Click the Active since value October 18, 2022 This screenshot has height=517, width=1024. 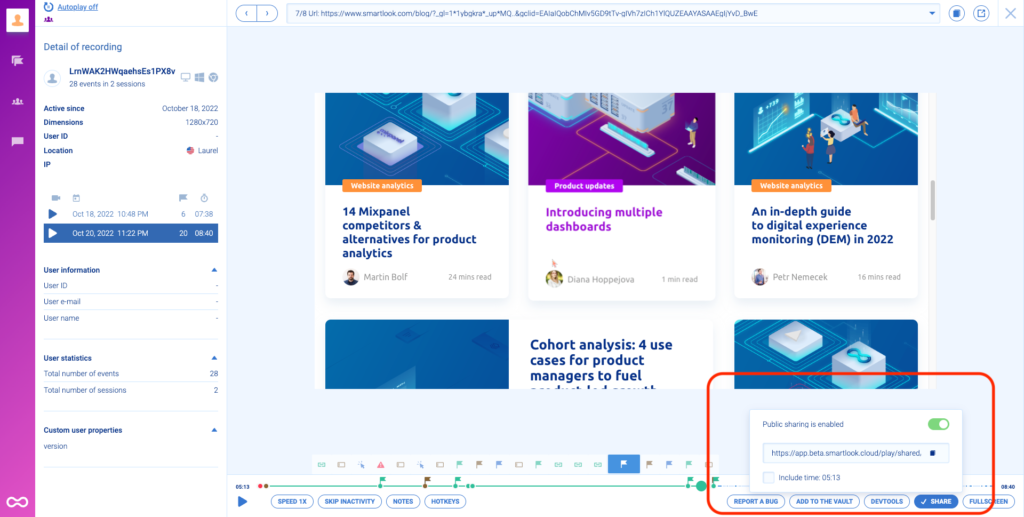click(x=190, y=108)
